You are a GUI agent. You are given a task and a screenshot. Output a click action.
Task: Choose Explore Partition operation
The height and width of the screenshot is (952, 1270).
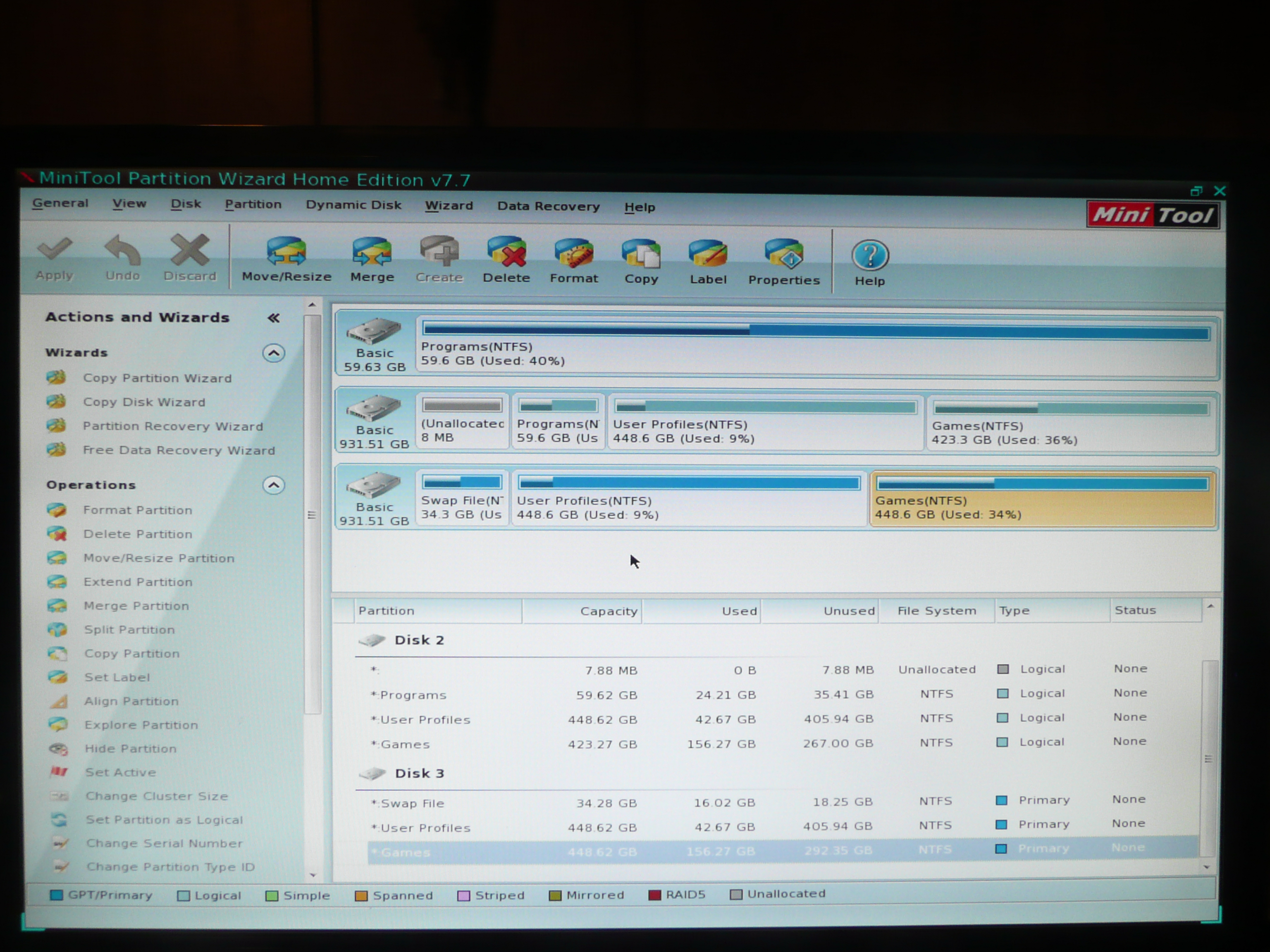[141, 725]
